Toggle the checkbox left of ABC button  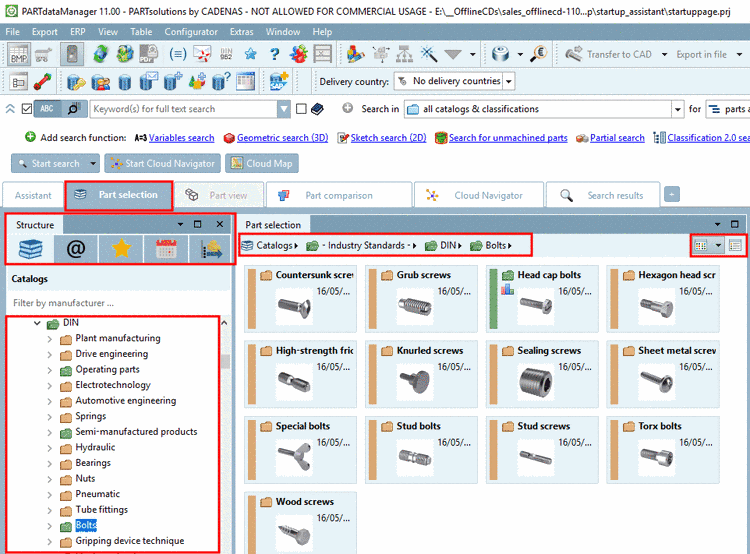pyautogui.click(x=27, y=109)
